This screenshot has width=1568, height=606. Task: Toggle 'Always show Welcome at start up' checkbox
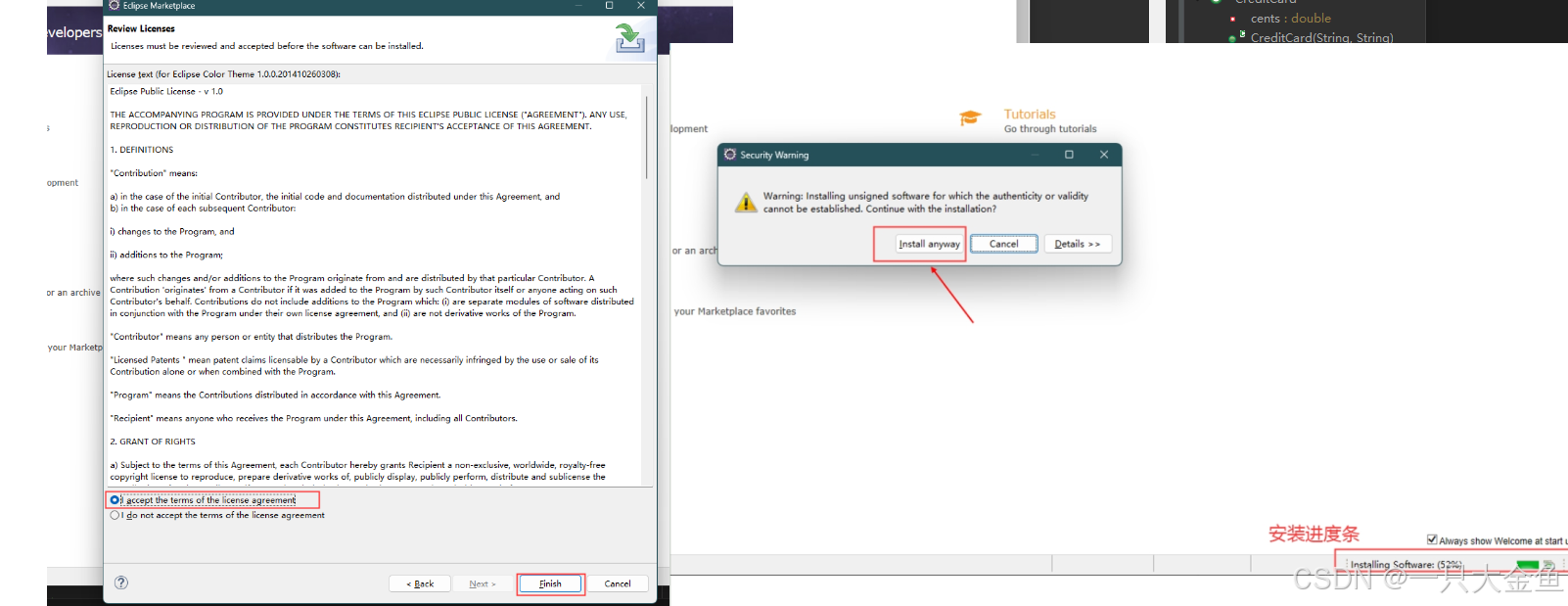(1432, 539)
